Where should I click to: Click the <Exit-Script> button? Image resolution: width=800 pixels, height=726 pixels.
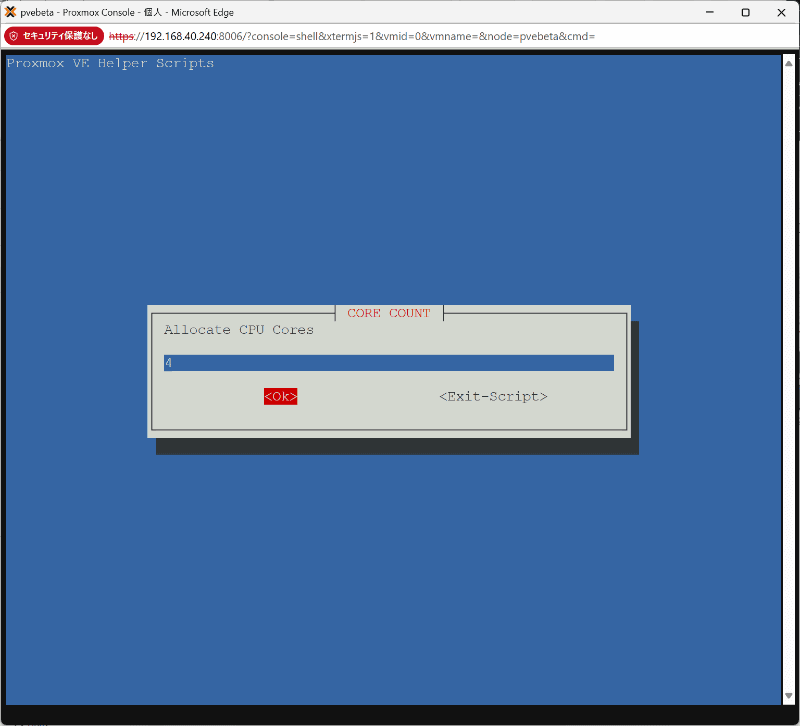click(493, 396)
